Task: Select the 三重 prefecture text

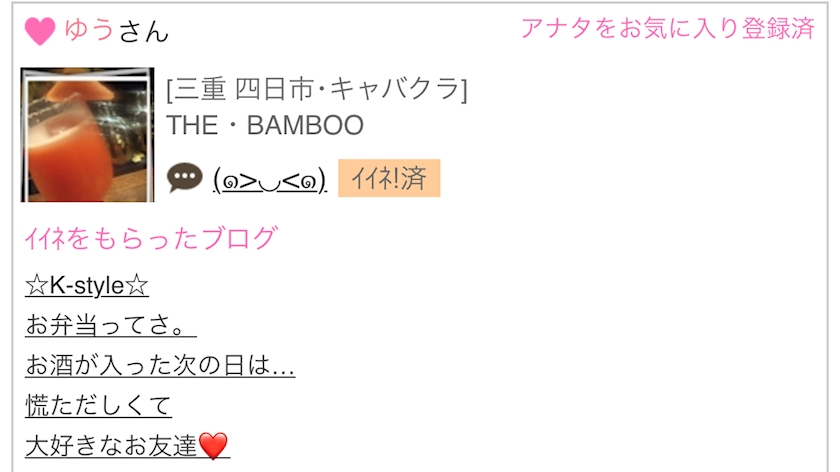Action: pyautogui.click(x=200, y=89)
